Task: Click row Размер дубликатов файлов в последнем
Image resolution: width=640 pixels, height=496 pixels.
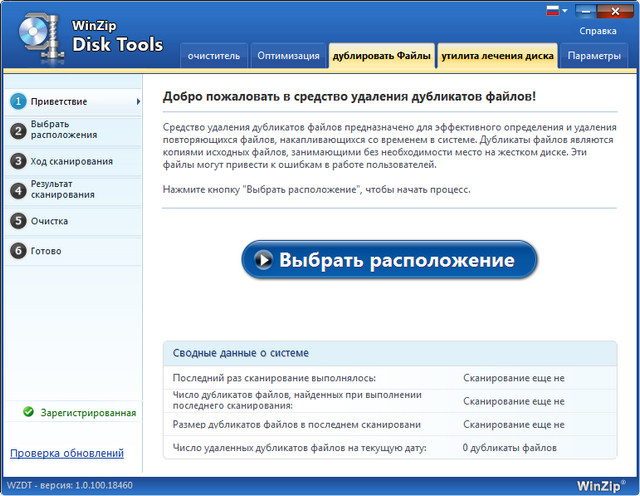Action: click(390, 424)
